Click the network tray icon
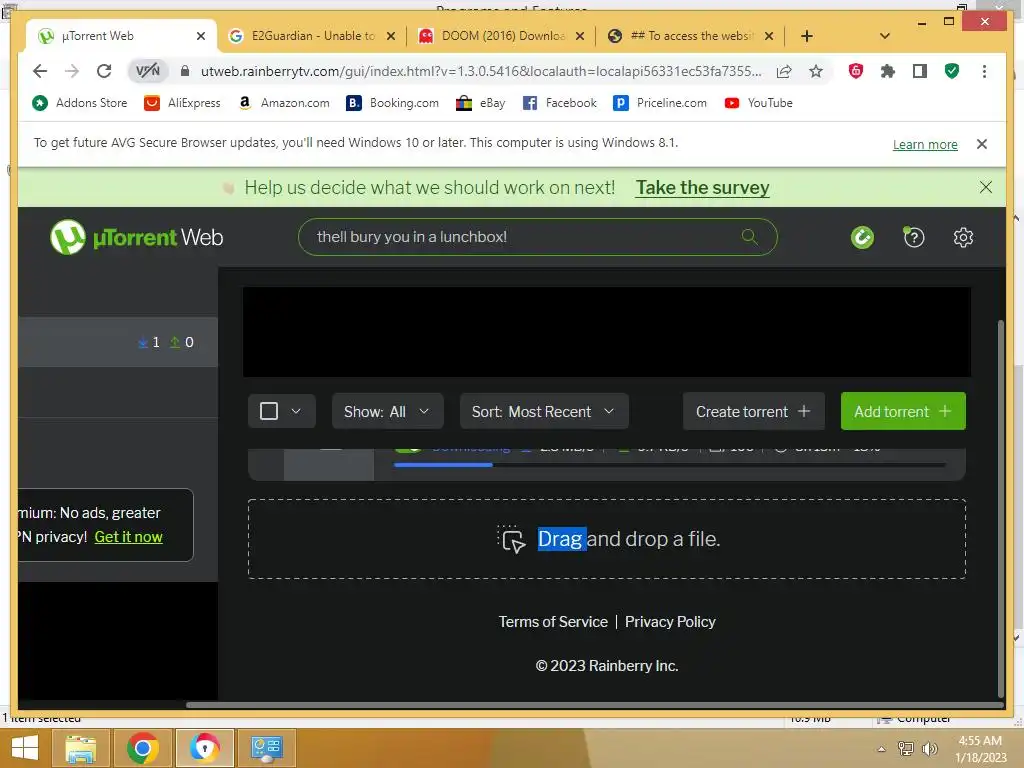 [906, 748]
